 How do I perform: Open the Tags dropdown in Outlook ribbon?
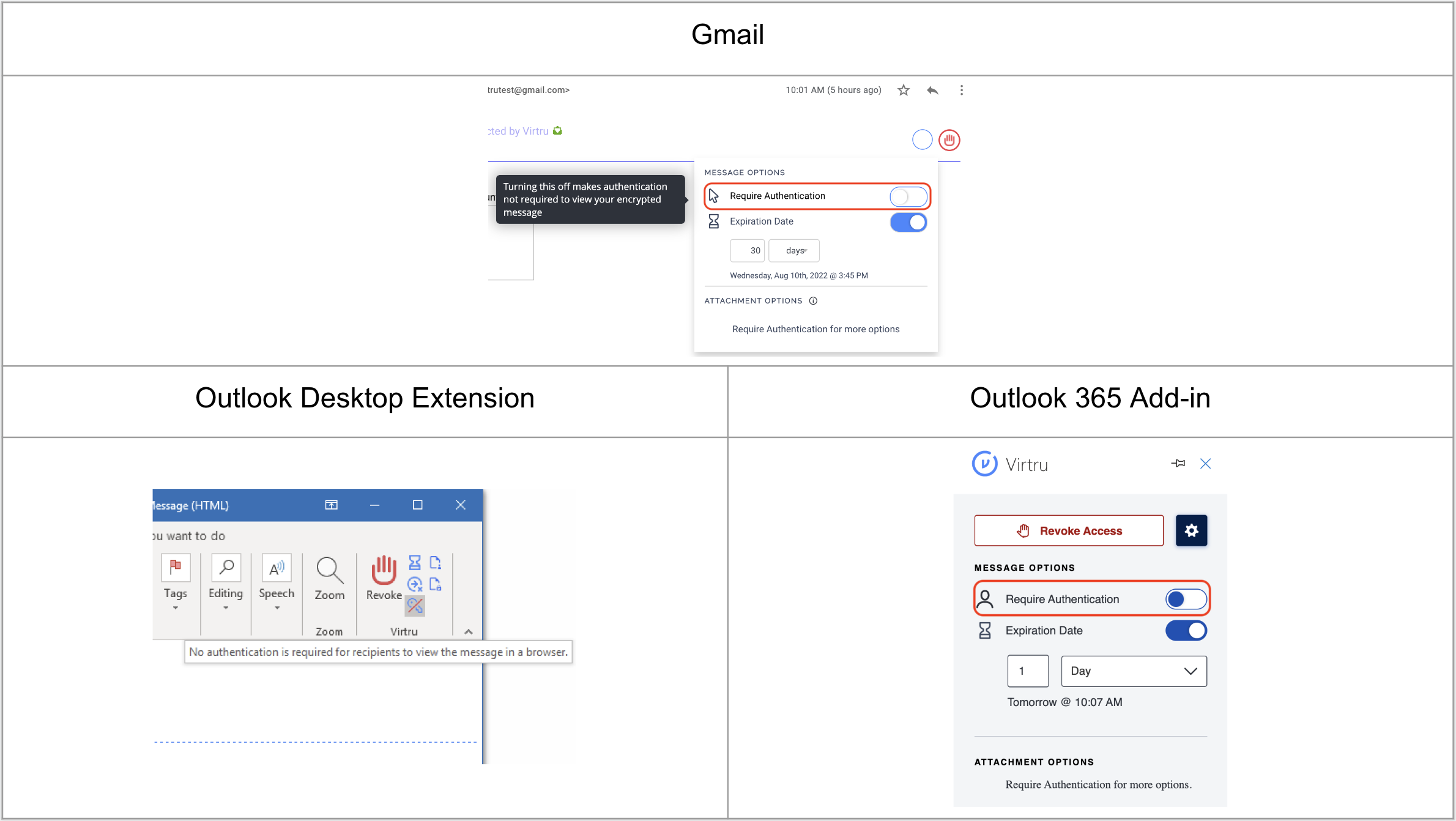click(176, 582)
